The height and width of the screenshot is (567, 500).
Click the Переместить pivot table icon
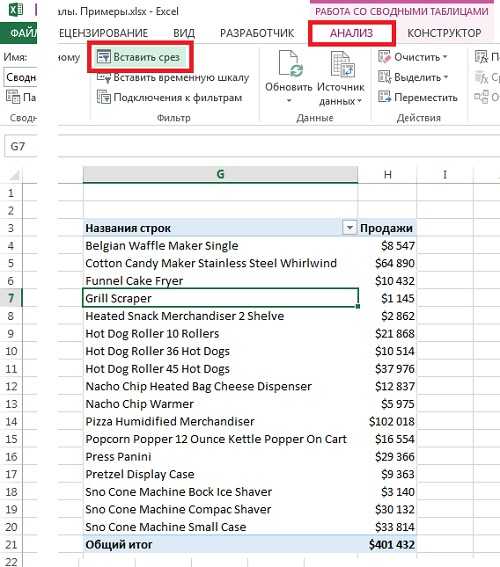click(384, 97)
